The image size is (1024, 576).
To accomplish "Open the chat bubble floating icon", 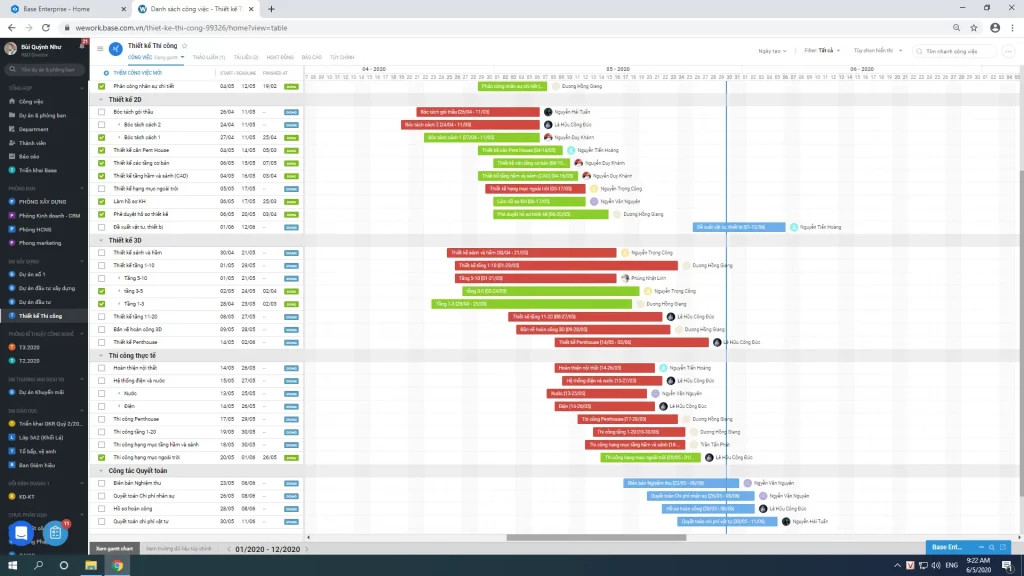I will 22,533.
